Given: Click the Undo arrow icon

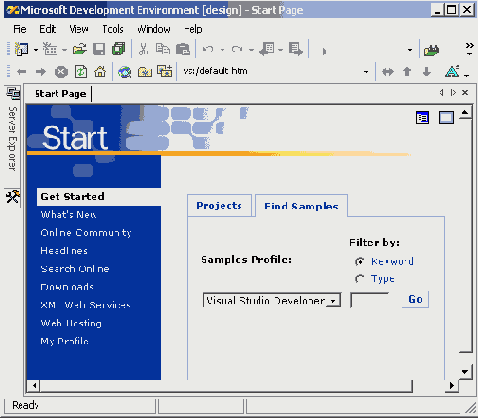Looking at the screenshot, I should pos(208,50).
